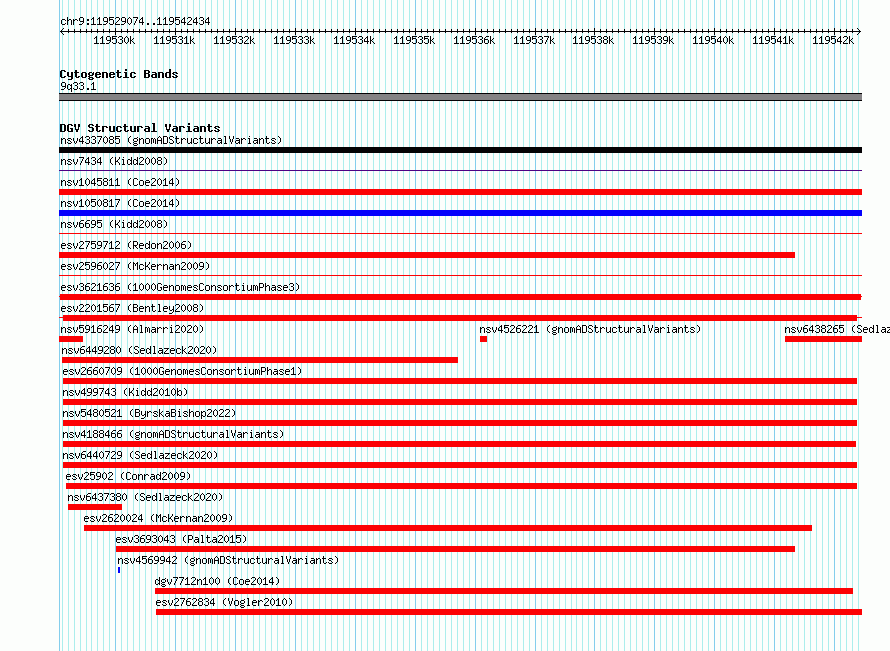
Task: Click the nsv6695 (Kidd2008) label
Action: [x=114, y=224]
